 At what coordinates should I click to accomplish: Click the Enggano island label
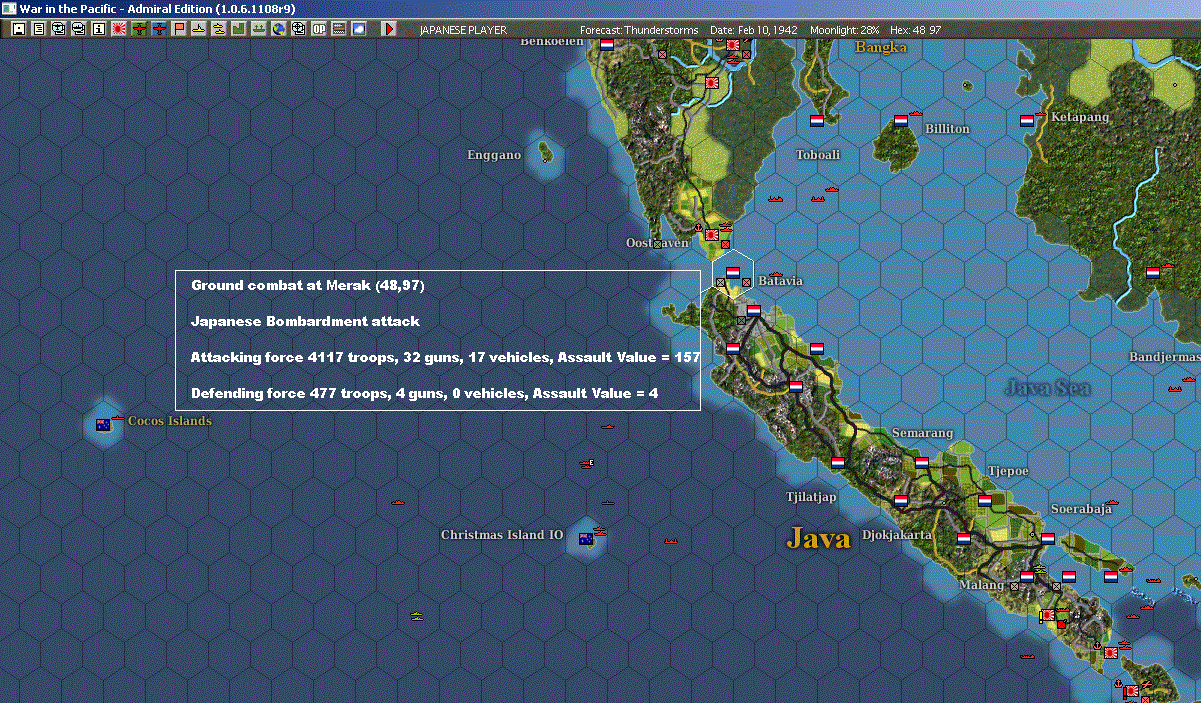click(x=494, y=155)
